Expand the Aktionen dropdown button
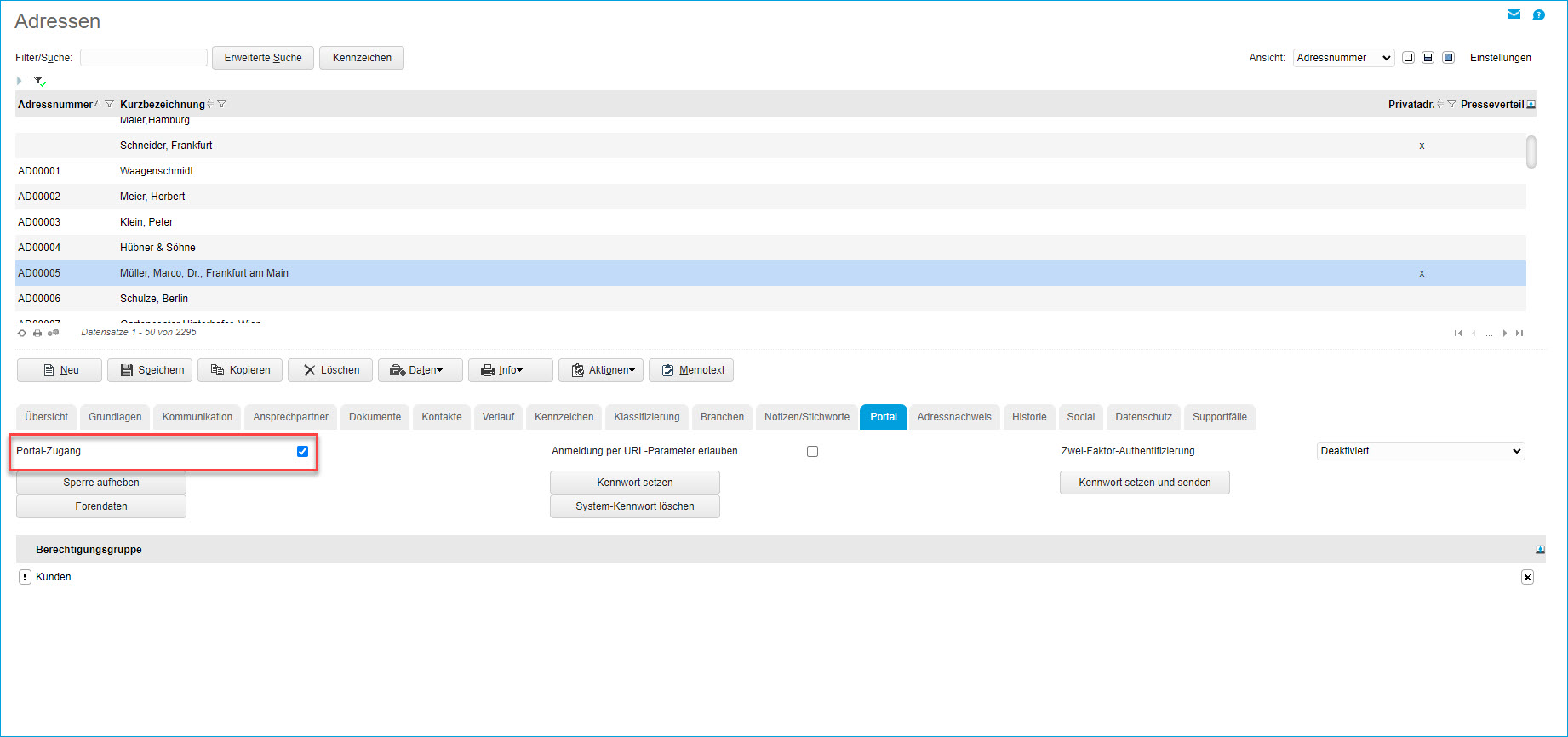1568x737 pixels. click(601, 370)
